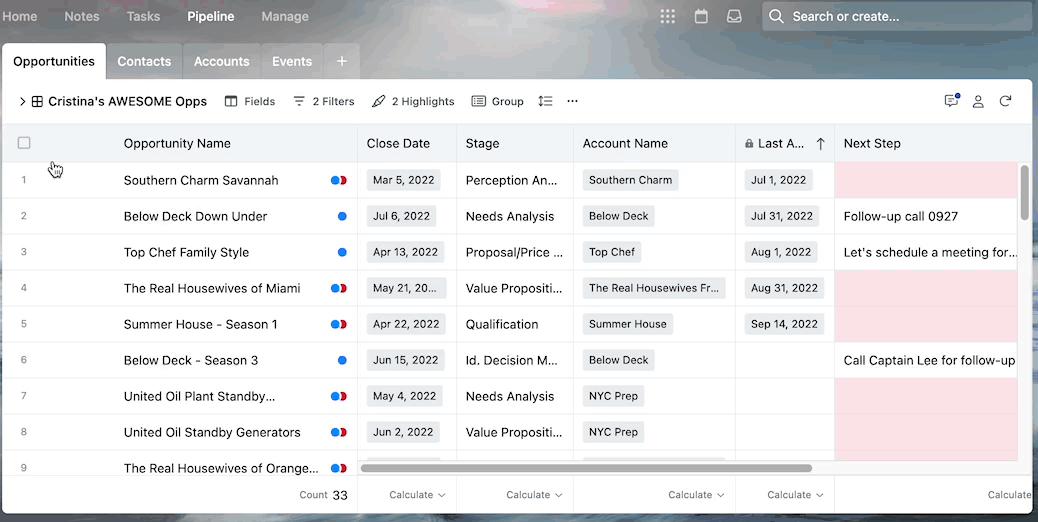Open the inbox tray icon
1038x522 pixels.
[x=734, y=17]
